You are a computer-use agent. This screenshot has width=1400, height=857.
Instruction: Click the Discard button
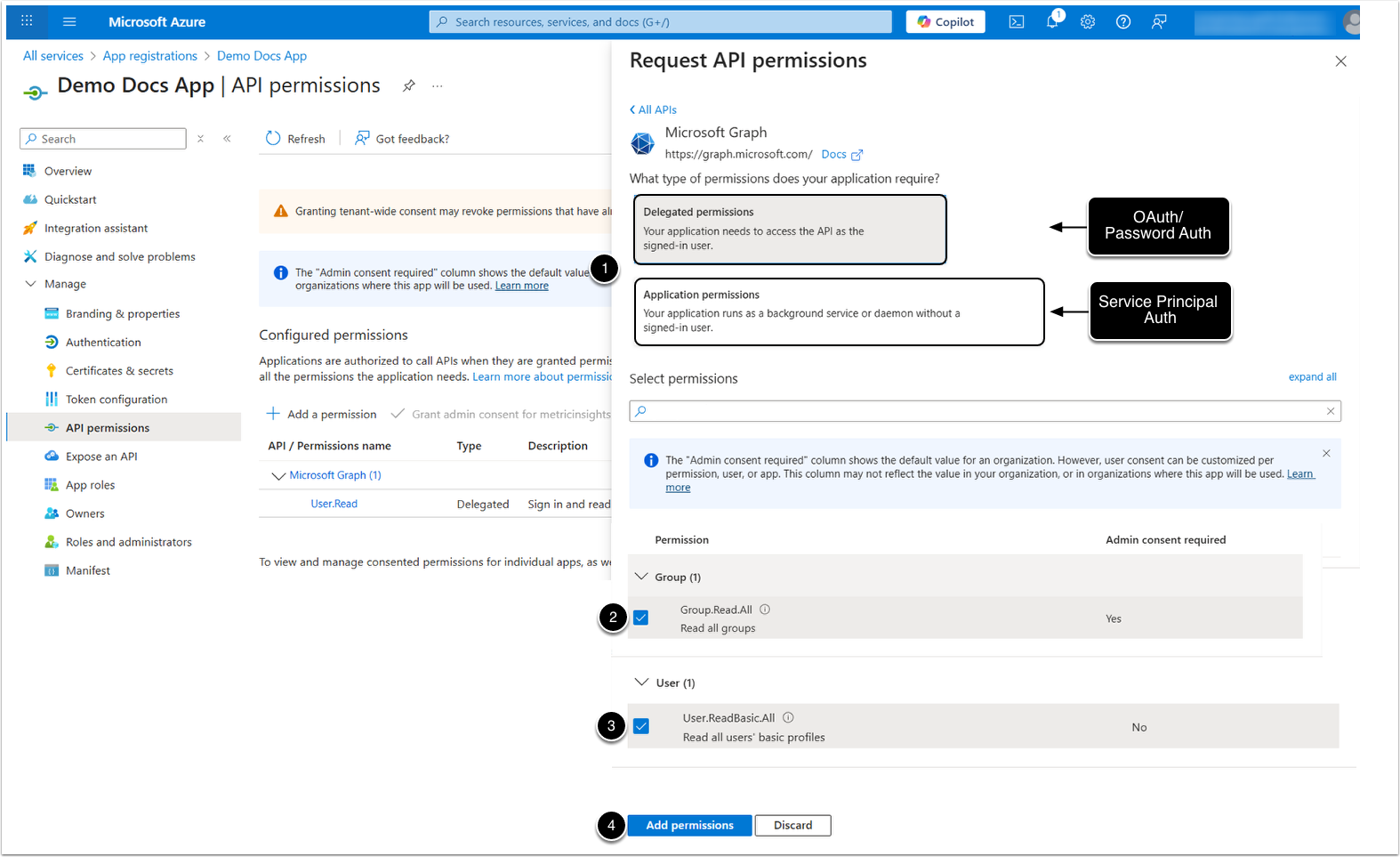pyautogui.click(x=793, y=825)
